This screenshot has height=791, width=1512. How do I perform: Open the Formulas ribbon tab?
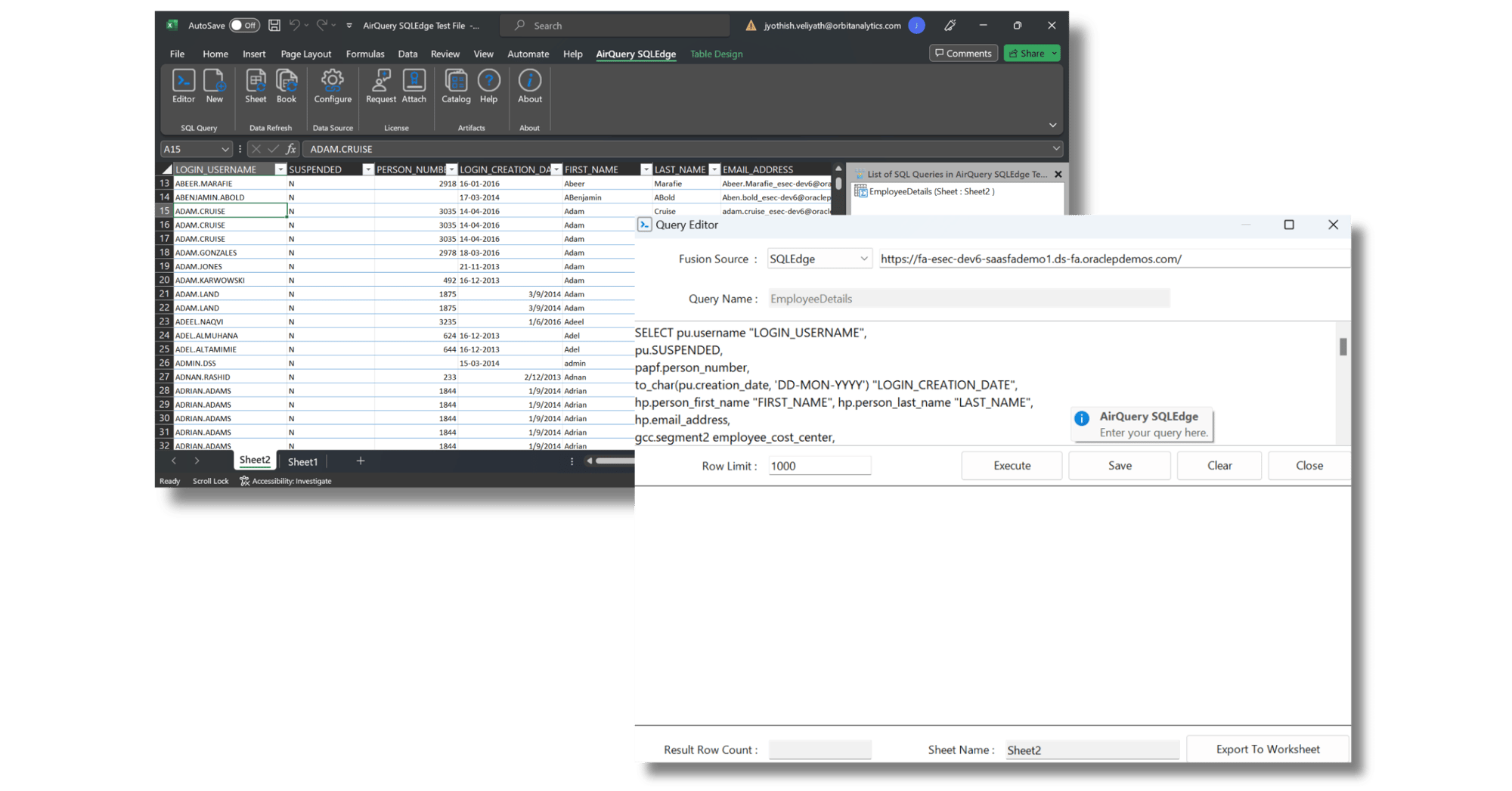click(365, 54)
